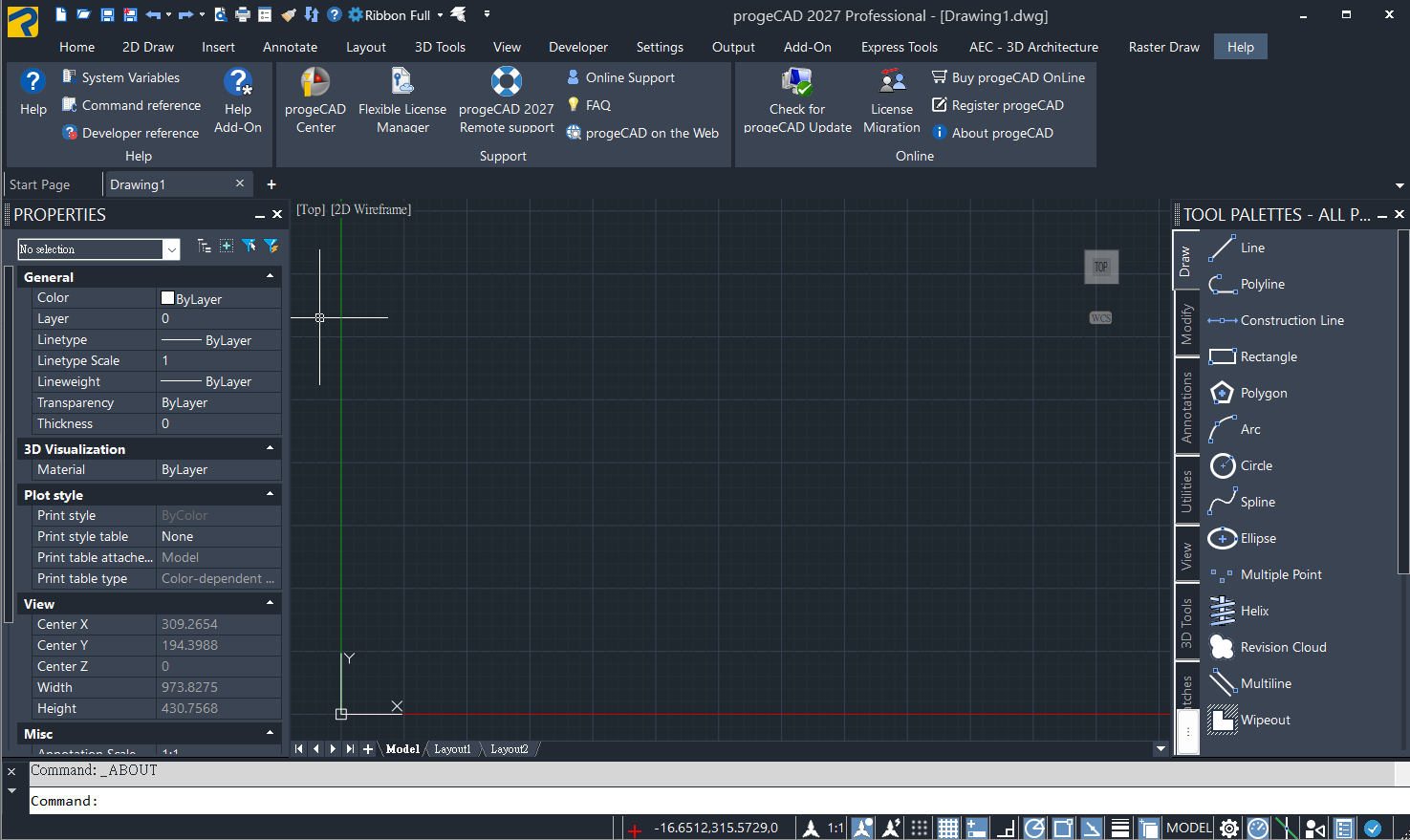Image resolution: width=1410 pixels, height=840 pixels.
Task: Choose the Revision Cloud tool
Action: pyautogui.click(x=1268, y=647)
